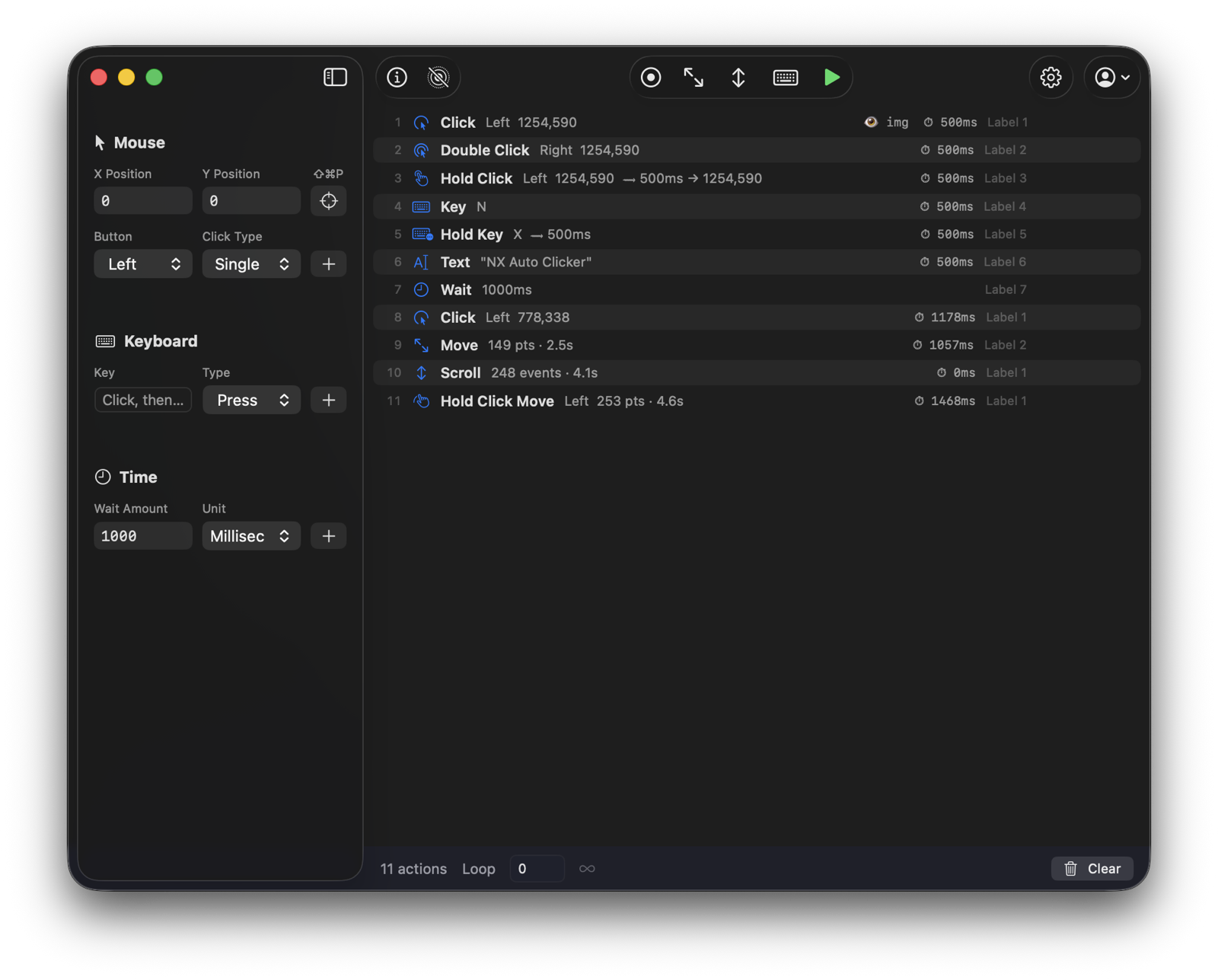Click the Move row arrow icon

(x=421, y=345)
